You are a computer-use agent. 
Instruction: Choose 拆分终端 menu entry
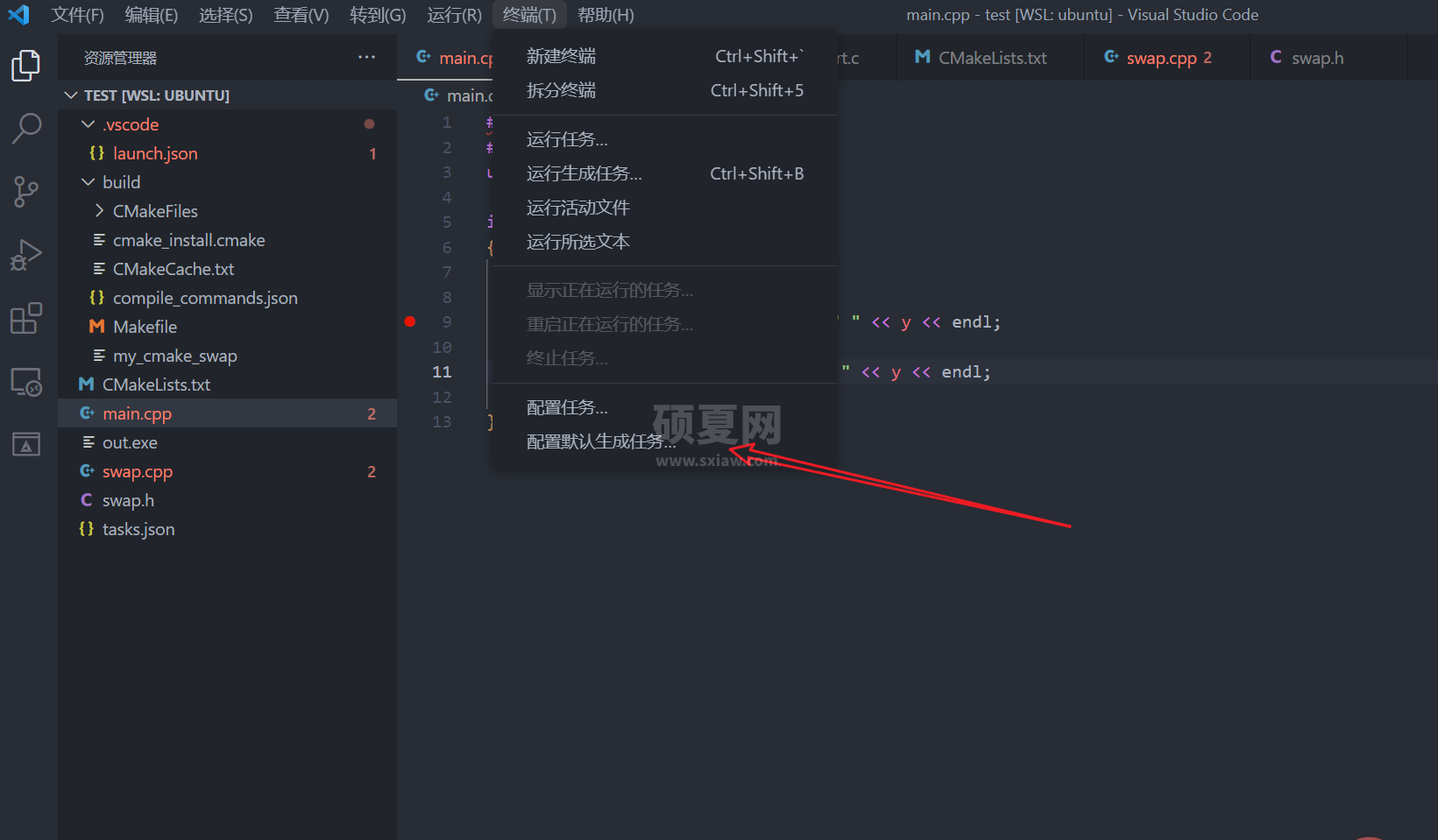(665, 90)
